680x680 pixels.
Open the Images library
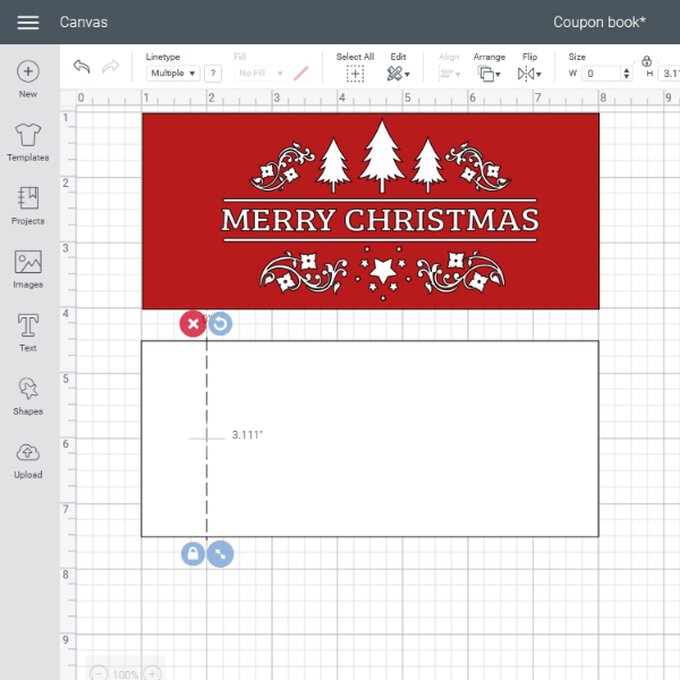tap(28, 269)
